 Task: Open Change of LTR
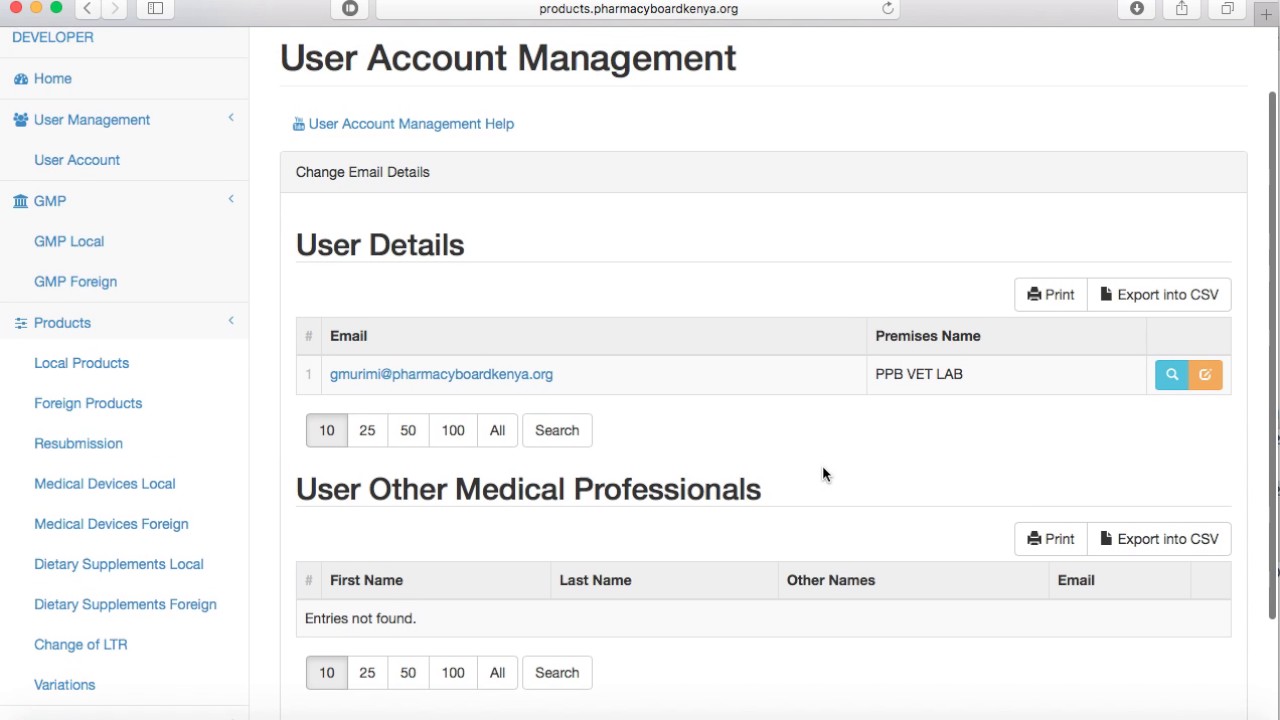(x=80, y=645)
